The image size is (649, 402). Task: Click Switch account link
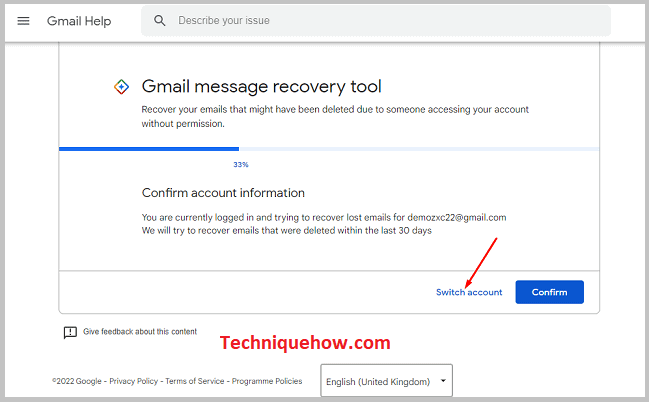(469, 292)
